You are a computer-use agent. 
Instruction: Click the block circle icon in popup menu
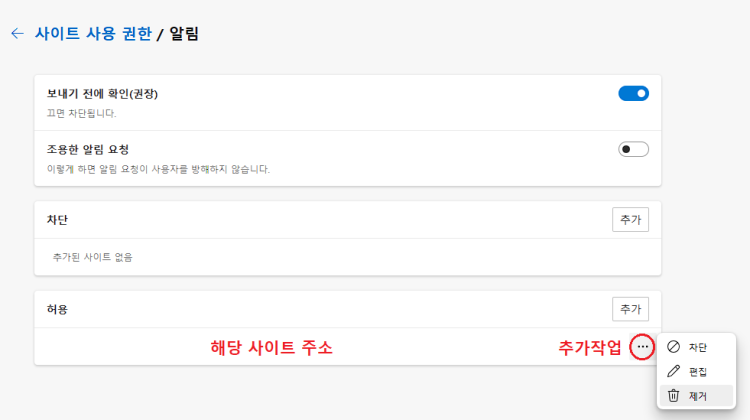[673, 347]
